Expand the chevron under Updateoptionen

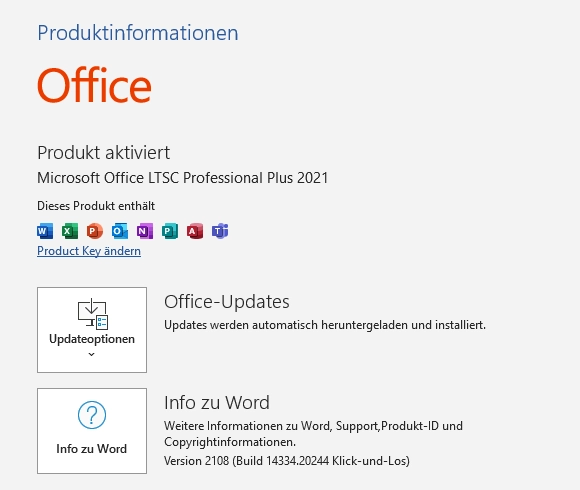click(92, 354)
